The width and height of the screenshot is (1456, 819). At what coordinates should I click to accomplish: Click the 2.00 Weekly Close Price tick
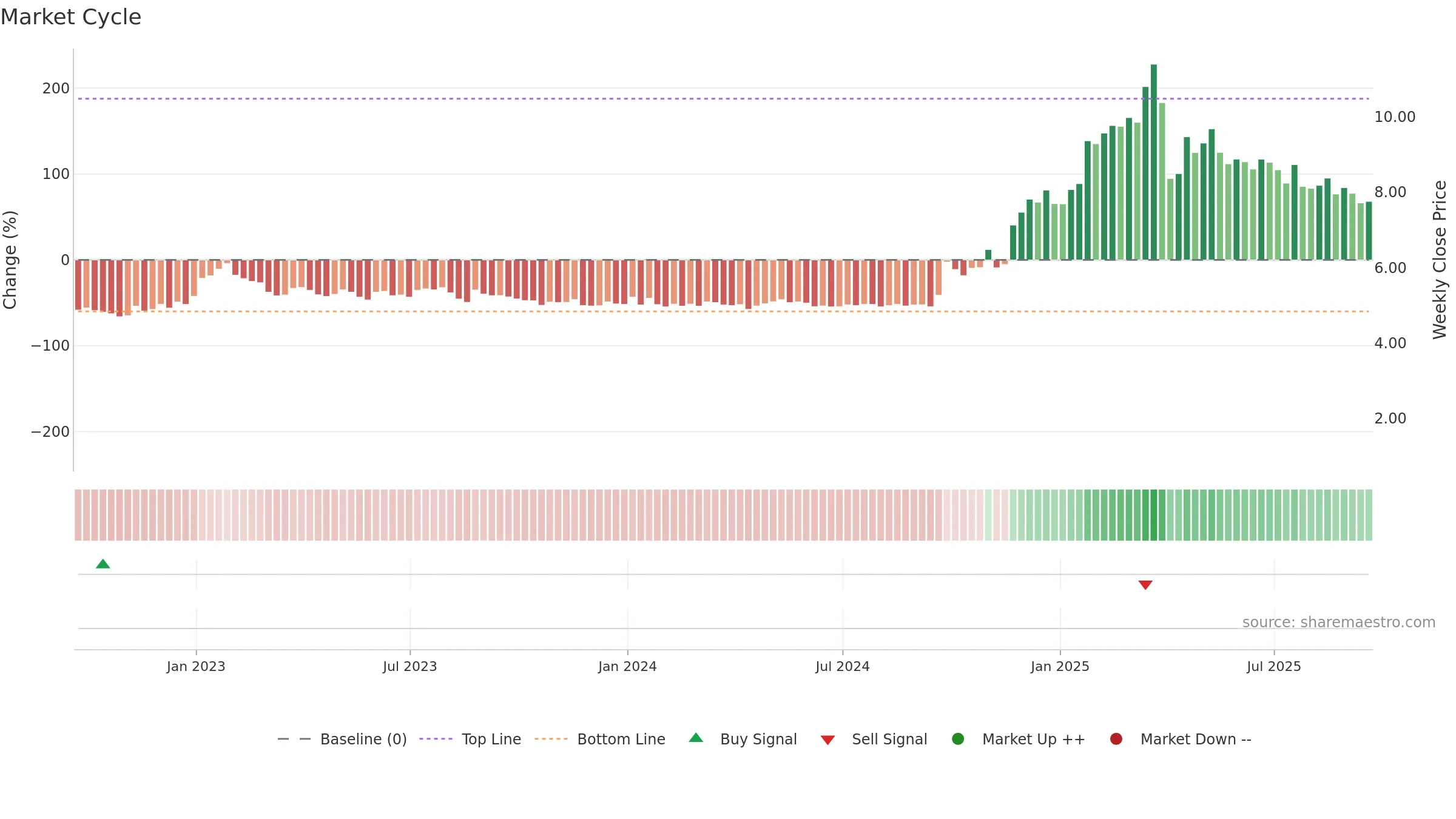[x=1390, y=419]
